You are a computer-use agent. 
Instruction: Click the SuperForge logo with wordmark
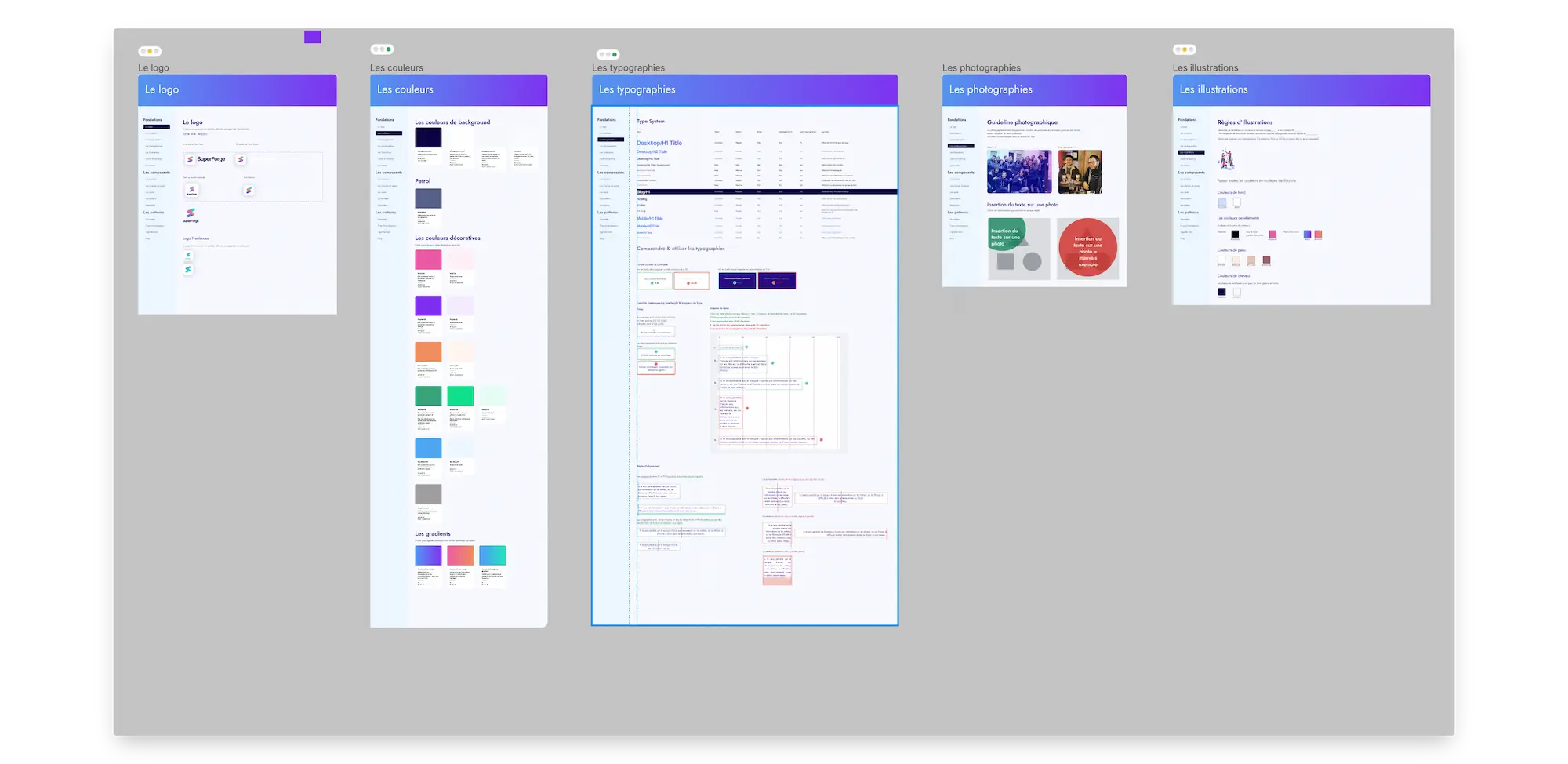tap(206, 159)
